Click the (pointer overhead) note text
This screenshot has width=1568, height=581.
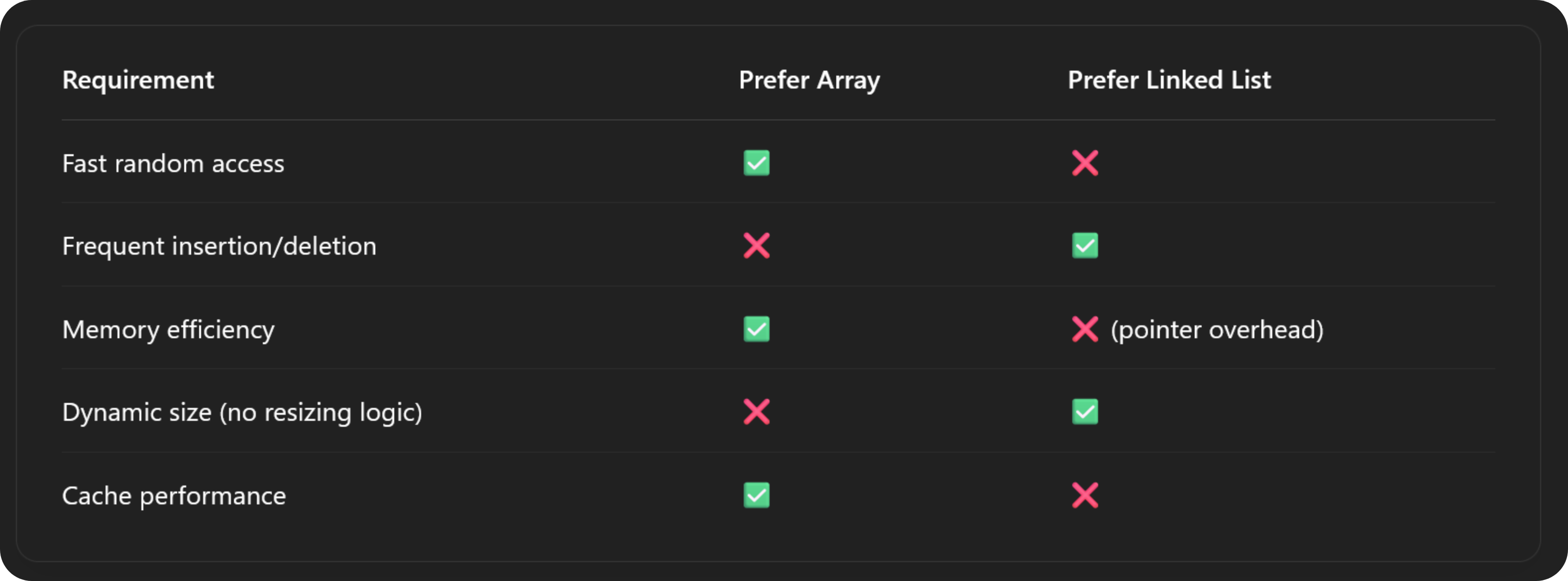pos(1217,330)
